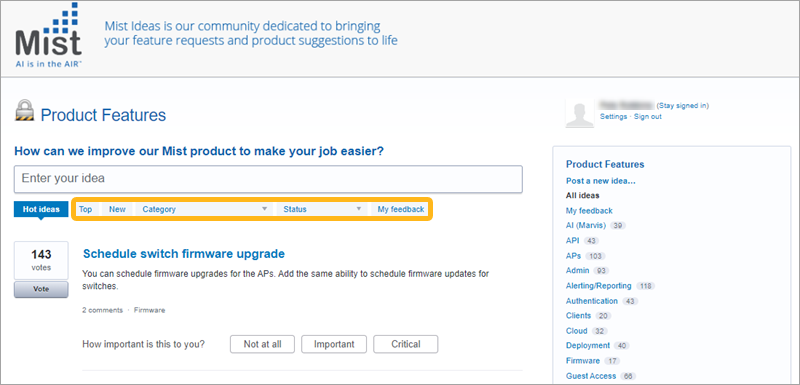Click the 'How can we improve' heading text

click(x=199, y=151)
